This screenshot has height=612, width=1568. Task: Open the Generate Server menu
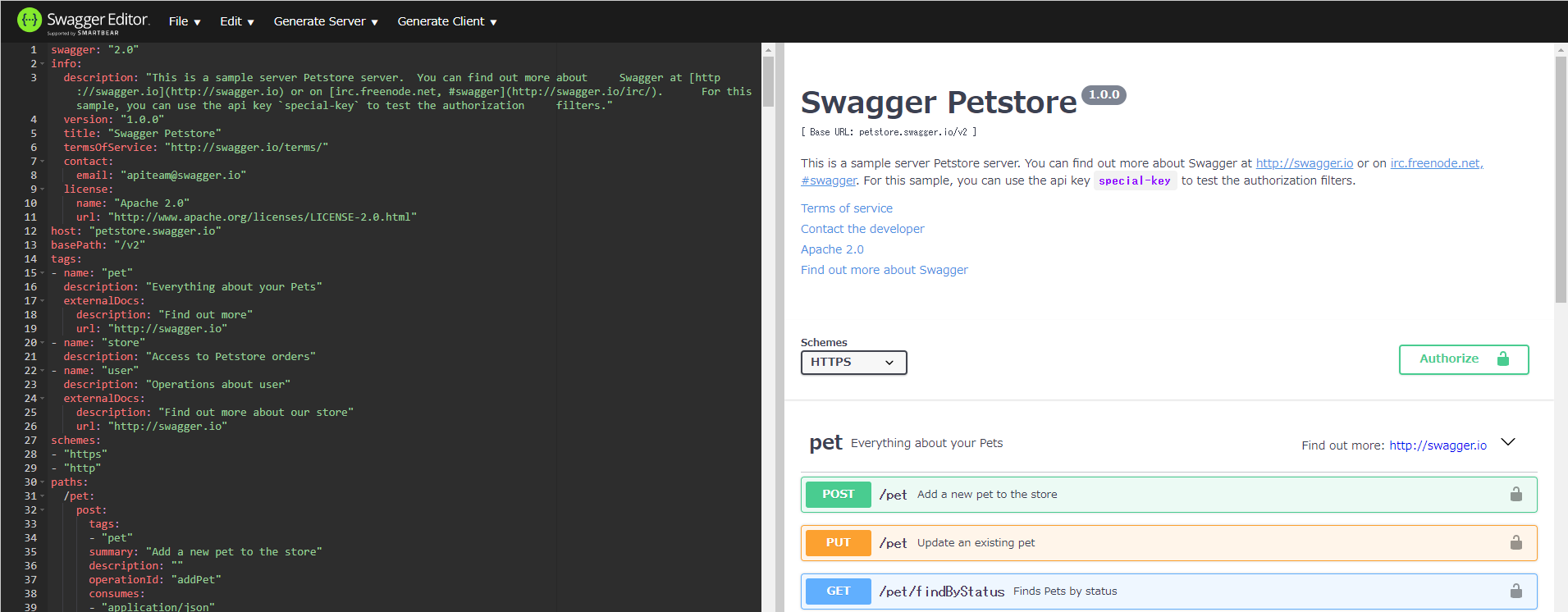[x=326, y=21]
